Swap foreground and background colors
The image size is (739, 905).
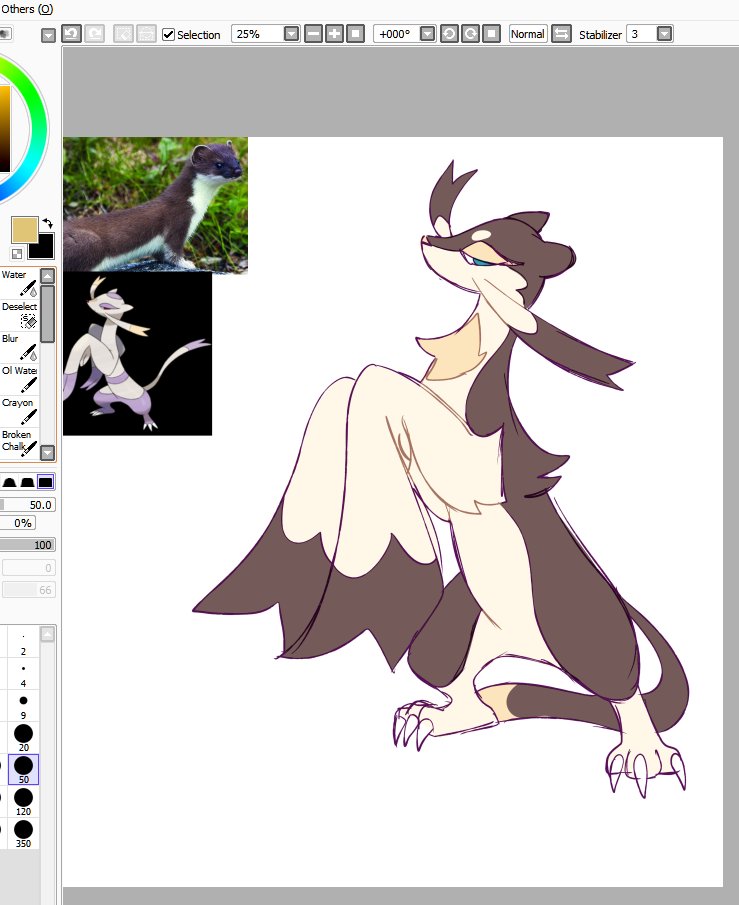point(47,223)
